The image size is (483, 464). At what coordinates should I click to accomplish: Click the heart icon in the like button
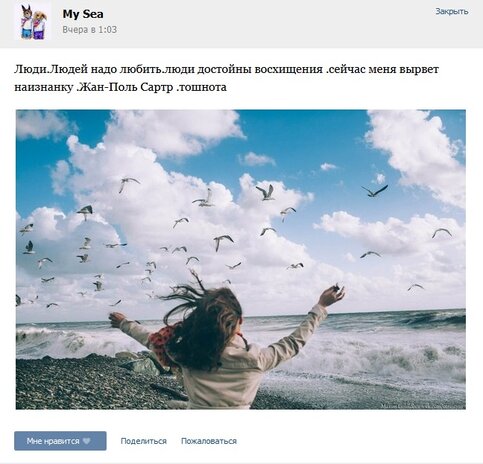click(x=87, y=441)
